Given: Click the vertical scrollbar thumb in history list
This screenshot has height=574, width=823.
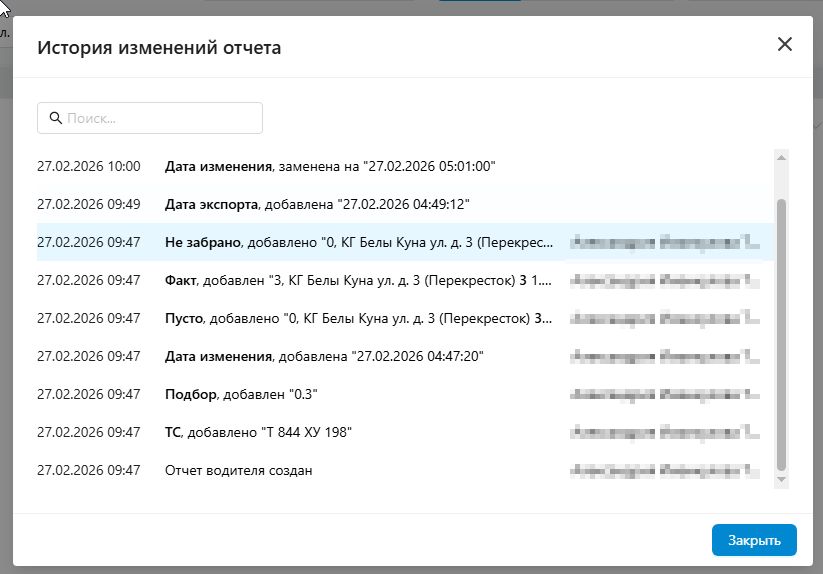Looking at the screenshot, I should pyautogui.click(x=782, y=330).
